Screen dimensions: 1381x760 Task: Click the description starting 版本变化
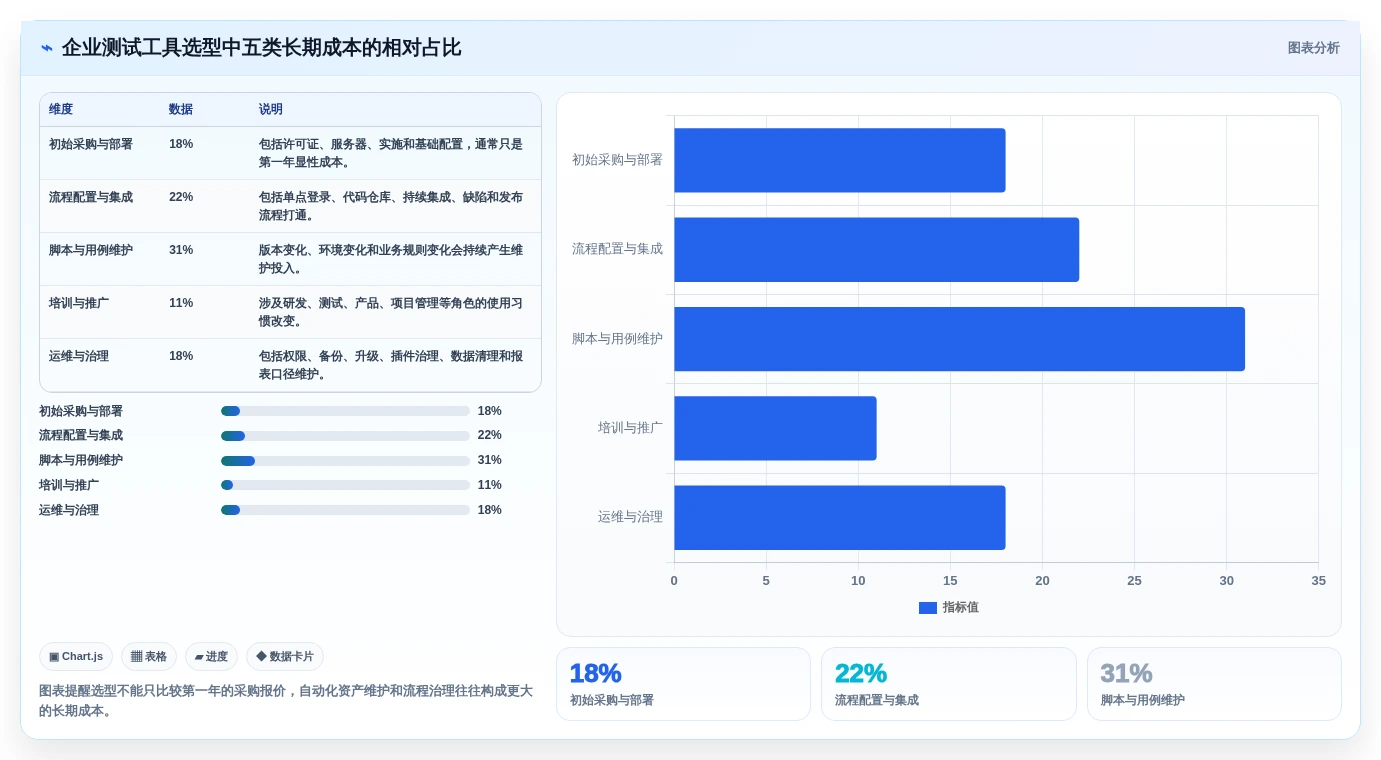click(x=391, y=259)
